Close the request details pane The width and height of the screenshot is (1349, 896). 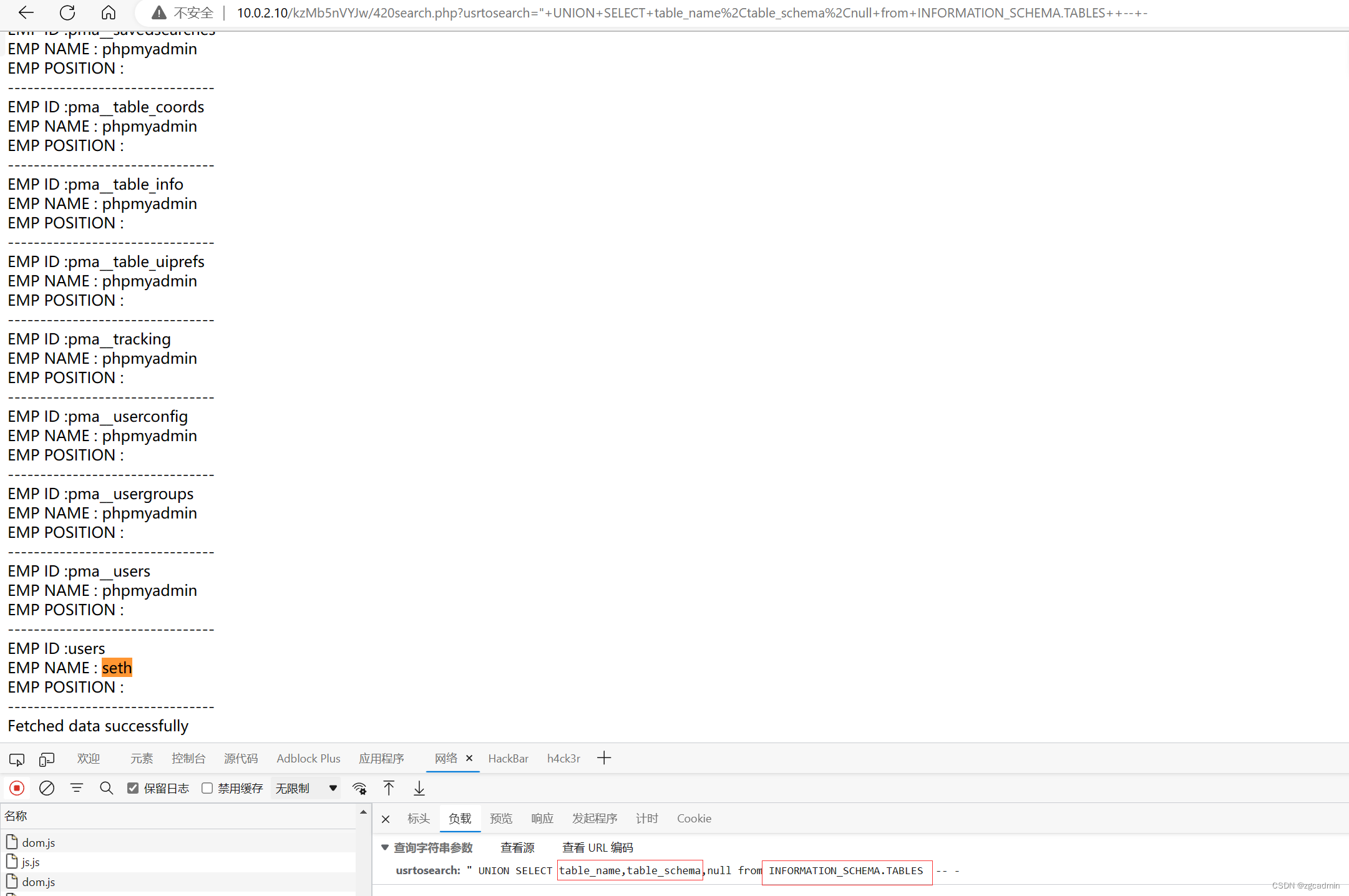pos(386,819)
